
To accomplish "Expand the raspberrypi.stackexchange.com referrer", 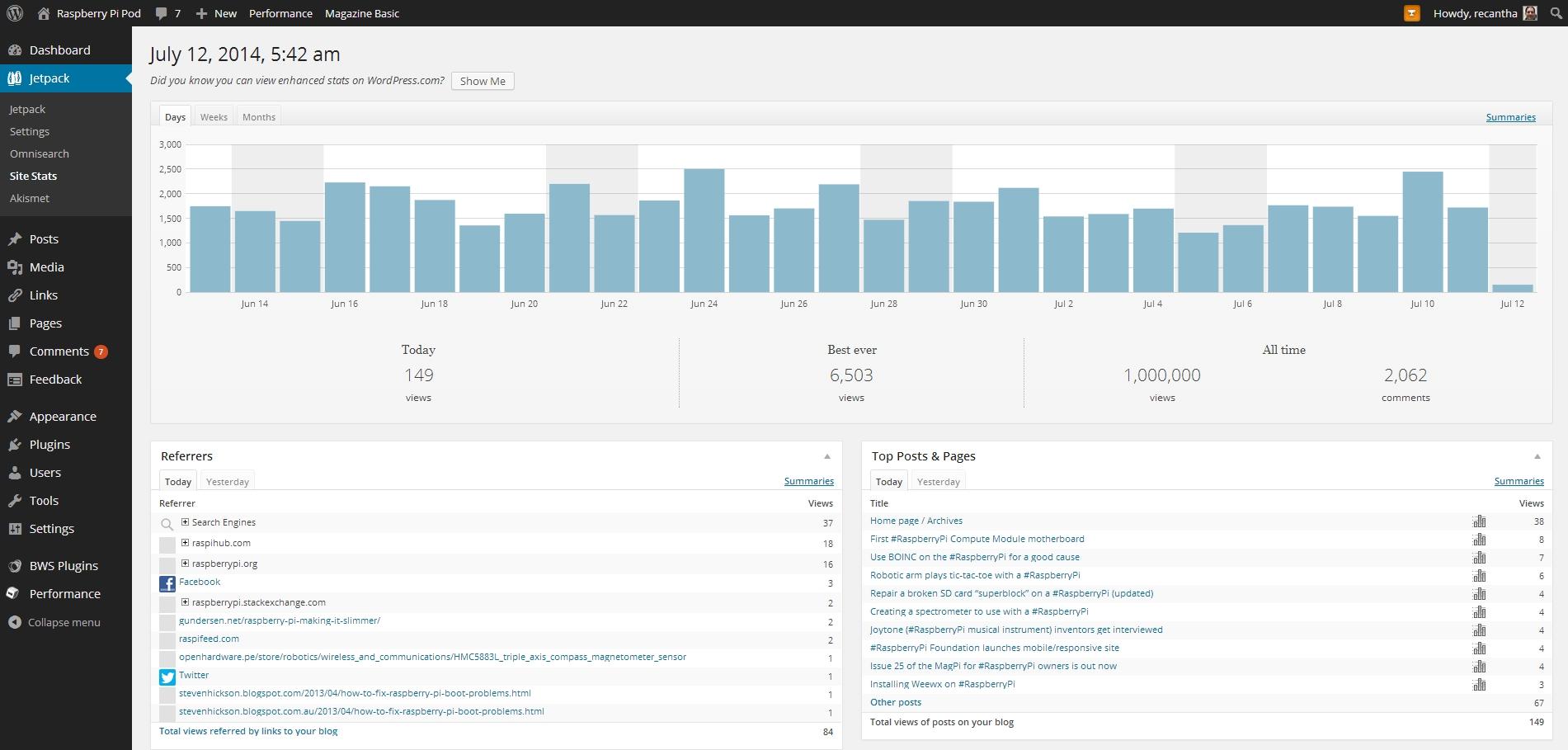I will 185,602.
